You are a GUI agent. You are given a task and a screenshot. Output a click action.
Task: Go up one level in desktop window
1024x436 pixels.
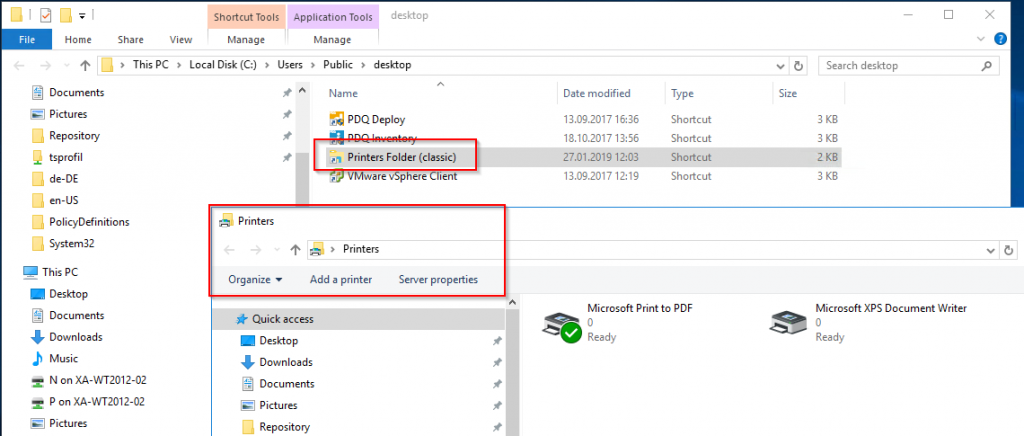pyautogui.click(x=85, y=65)
